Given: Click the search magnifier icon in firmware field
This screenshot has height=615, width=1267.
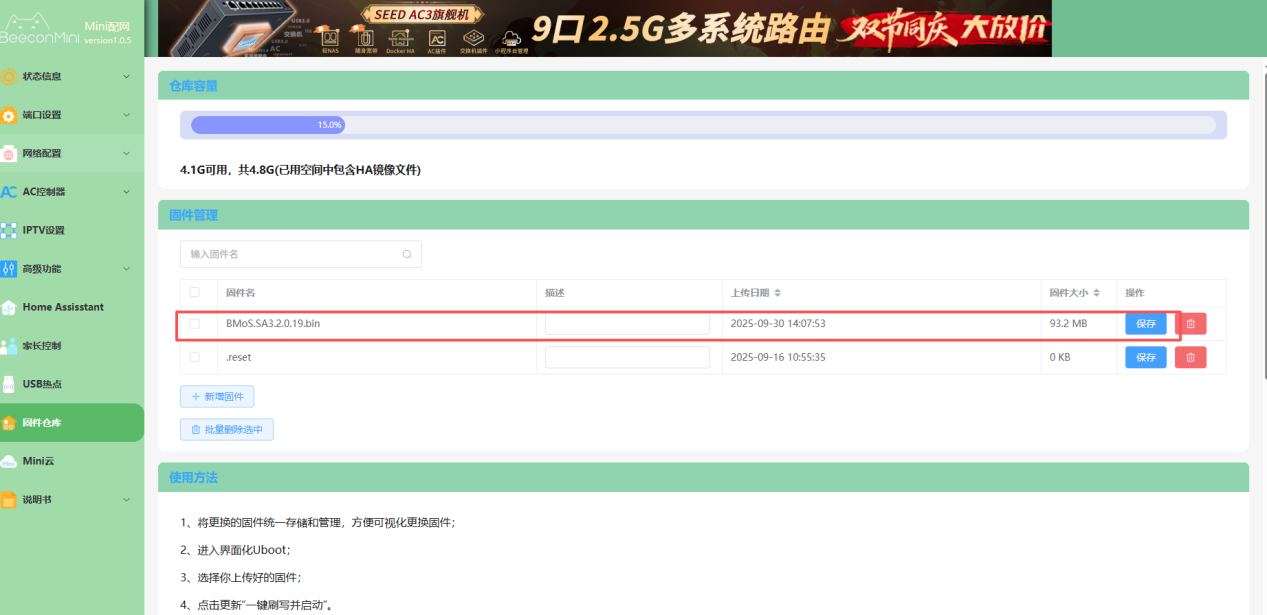Looking at the screenshot, I should pos(407,254).
